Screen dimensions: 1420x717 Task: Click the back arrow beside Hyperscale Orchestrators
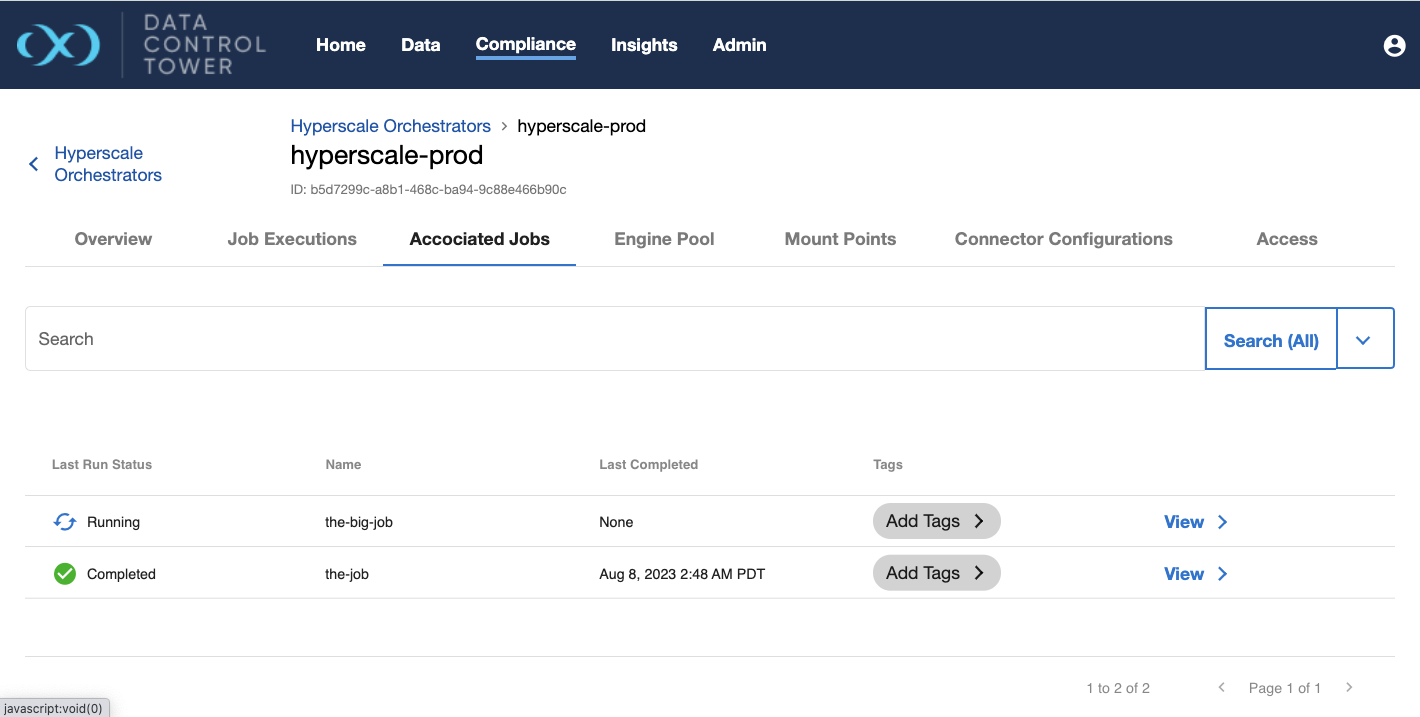pyautogui.click(x=34, y=164)
